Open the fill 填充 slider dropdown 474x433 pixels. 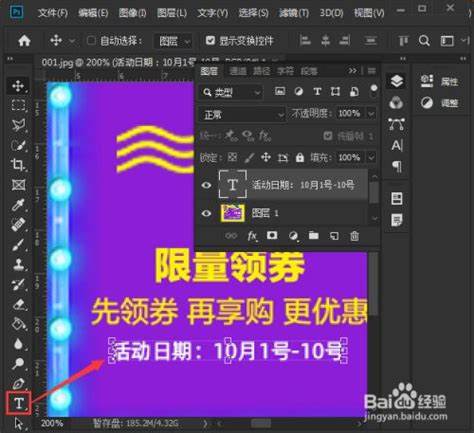[x=371, y=157]
